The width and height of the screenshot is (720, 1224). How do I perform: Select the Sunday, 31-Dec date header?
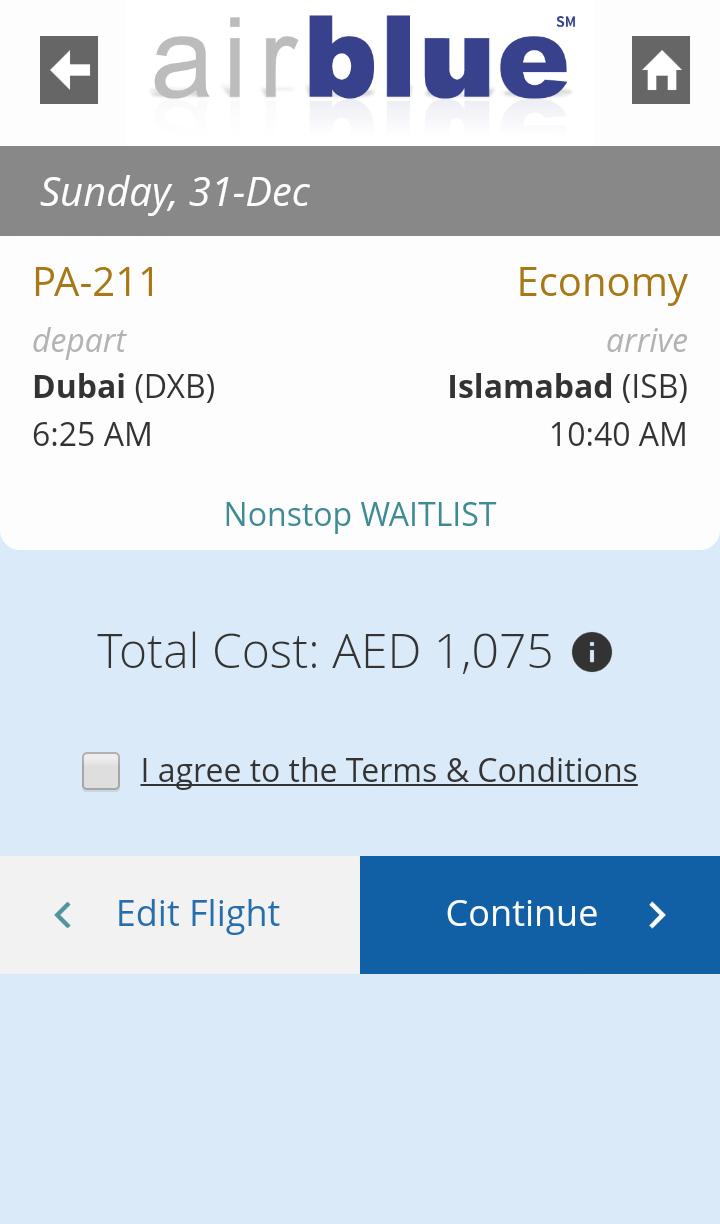[175, 191]
